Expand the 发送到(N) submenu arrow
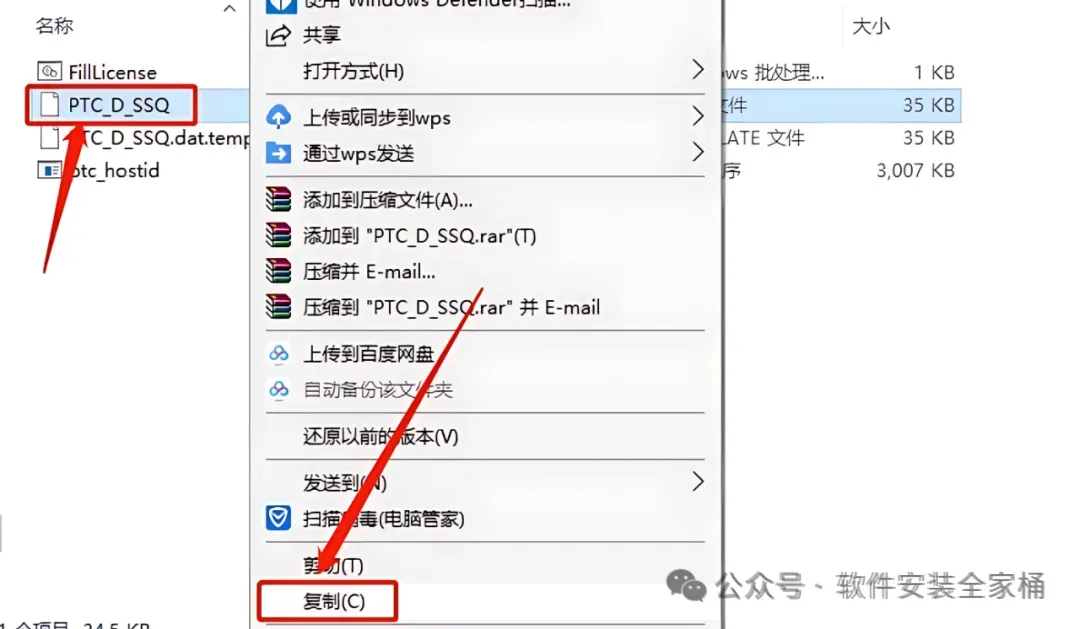 697,482
